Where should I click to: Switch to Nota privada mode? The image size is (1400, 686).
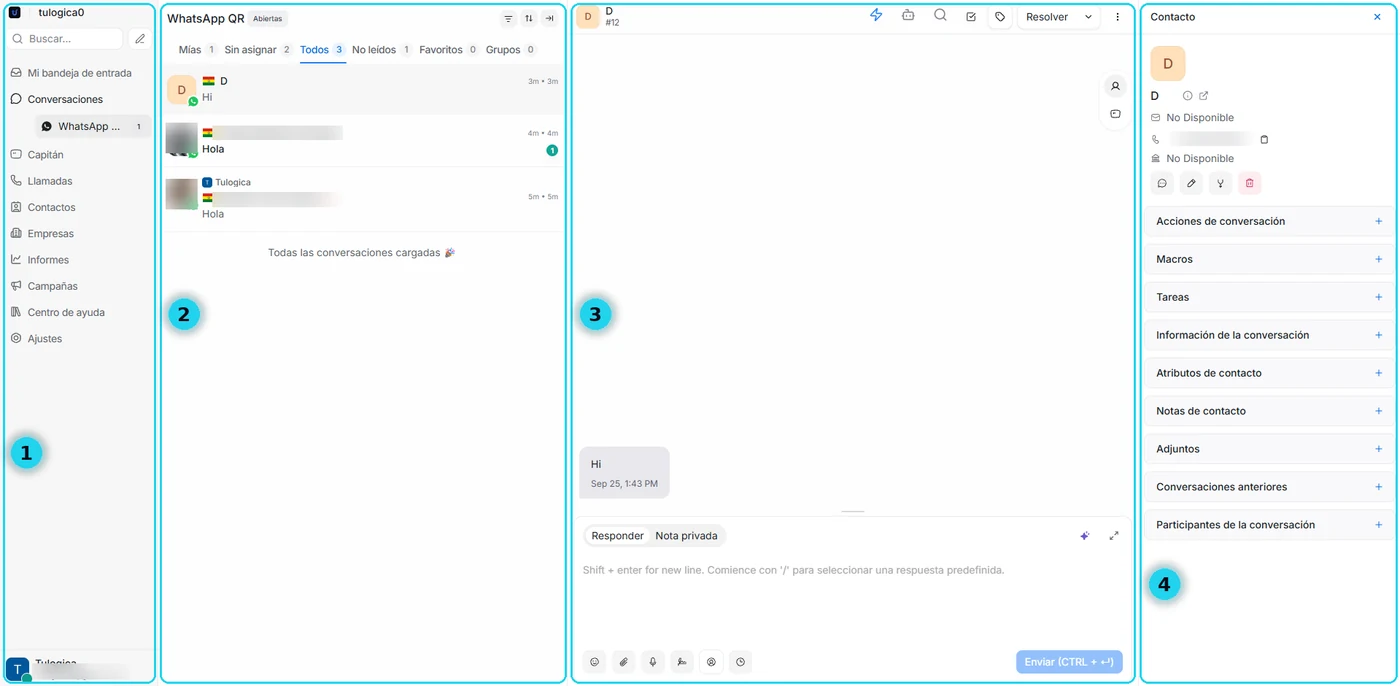[686, 536]
